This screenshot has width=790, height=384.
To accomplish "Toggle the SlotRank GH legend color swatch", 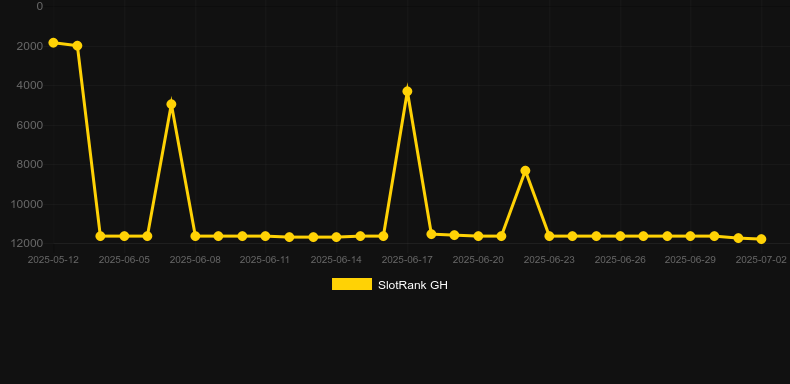I will tap(352, 284).
